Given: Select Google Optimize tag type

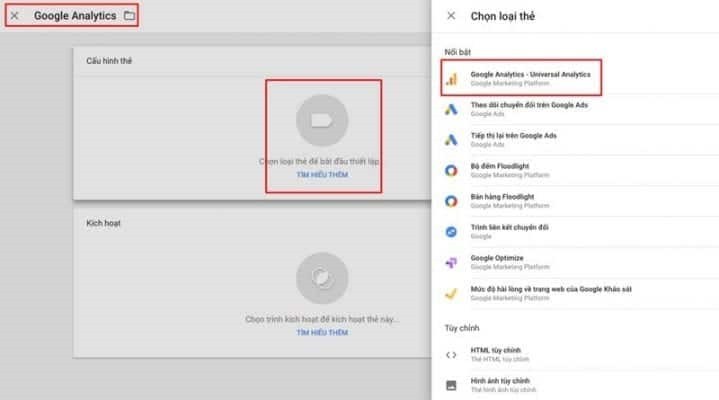Looking at the screenshot, I should [580, 262].
